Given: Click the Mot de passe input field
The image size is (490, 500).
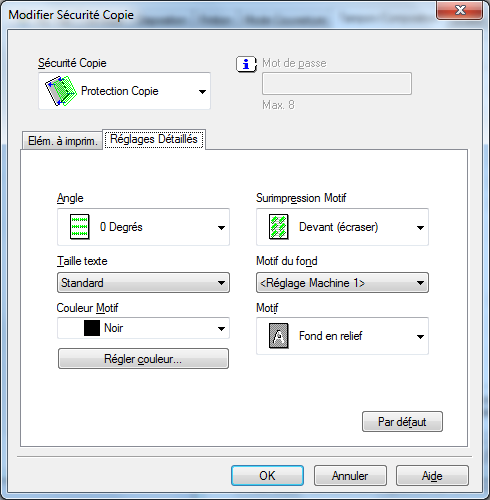Looking at the screenshot, I should [337, 84].
